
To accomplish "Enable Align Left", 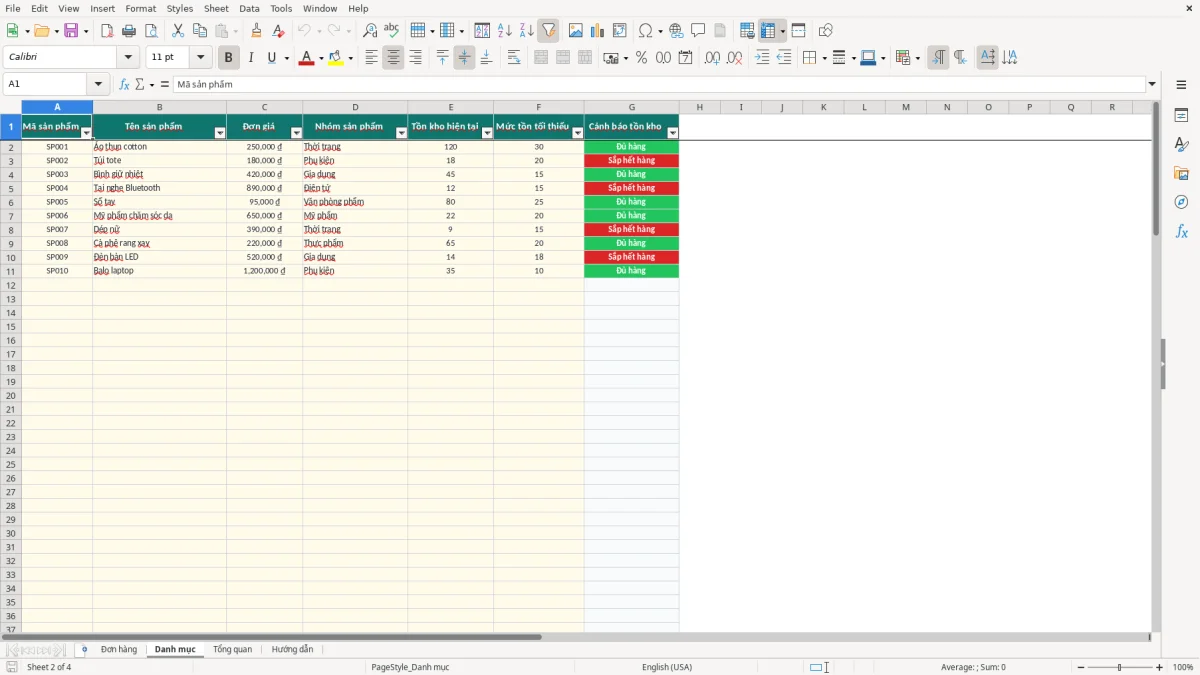I will [372, 58].
